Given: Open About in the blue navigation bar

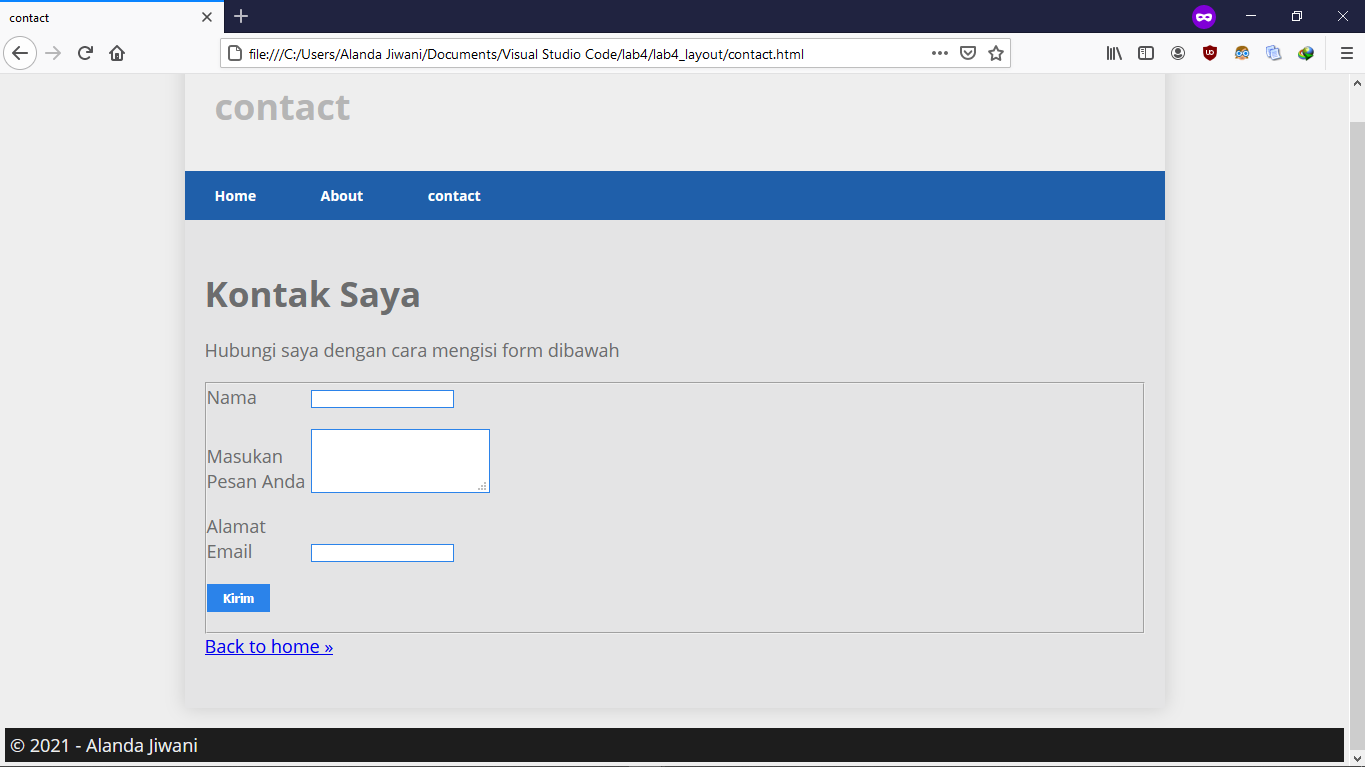Looking at the screenshot, I should [x=342, y=196].
